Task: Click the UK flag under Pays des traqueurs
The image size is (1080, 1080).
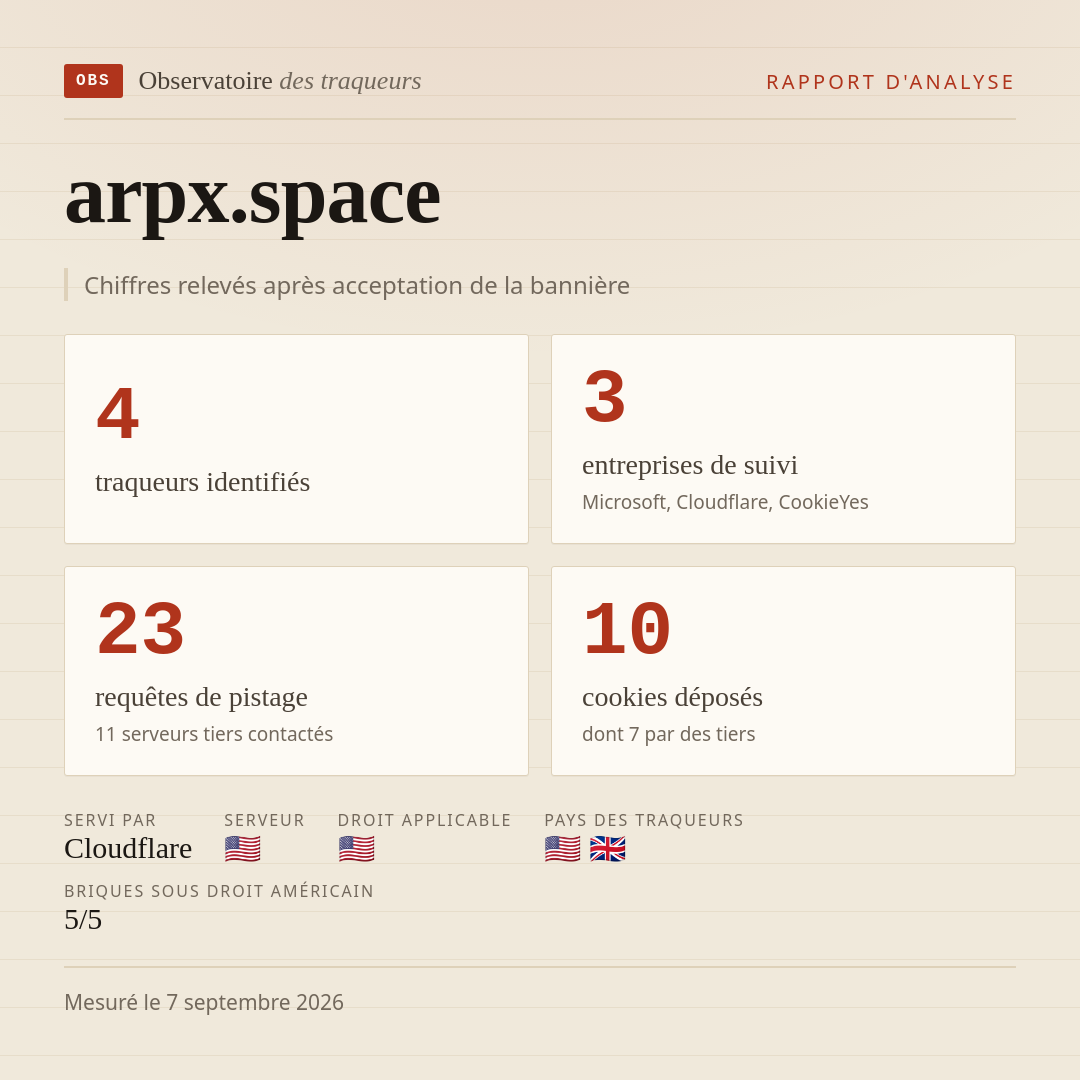Action: click(608, 849)
